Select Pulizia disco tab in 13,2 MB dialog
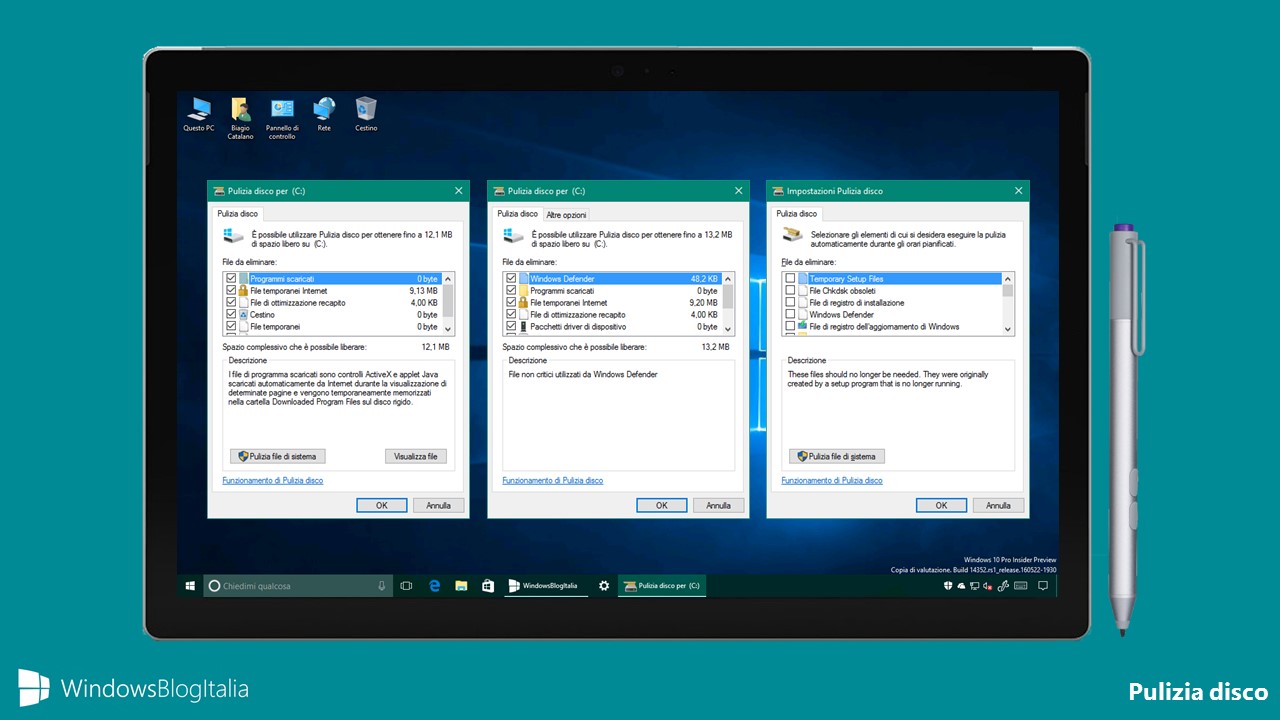The height and width of the screenshot is (720, 1280). [517, 214]
